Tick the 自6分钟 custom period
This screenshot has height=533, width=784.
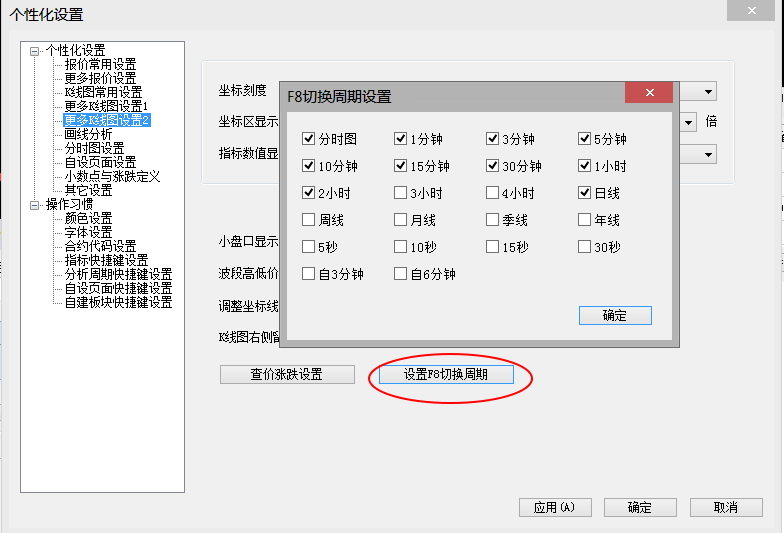tap(400, 274)
